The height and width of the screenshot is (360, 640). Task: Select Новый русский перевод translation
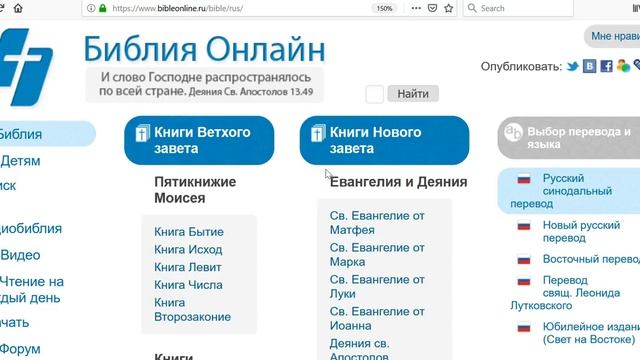point(581,231)
